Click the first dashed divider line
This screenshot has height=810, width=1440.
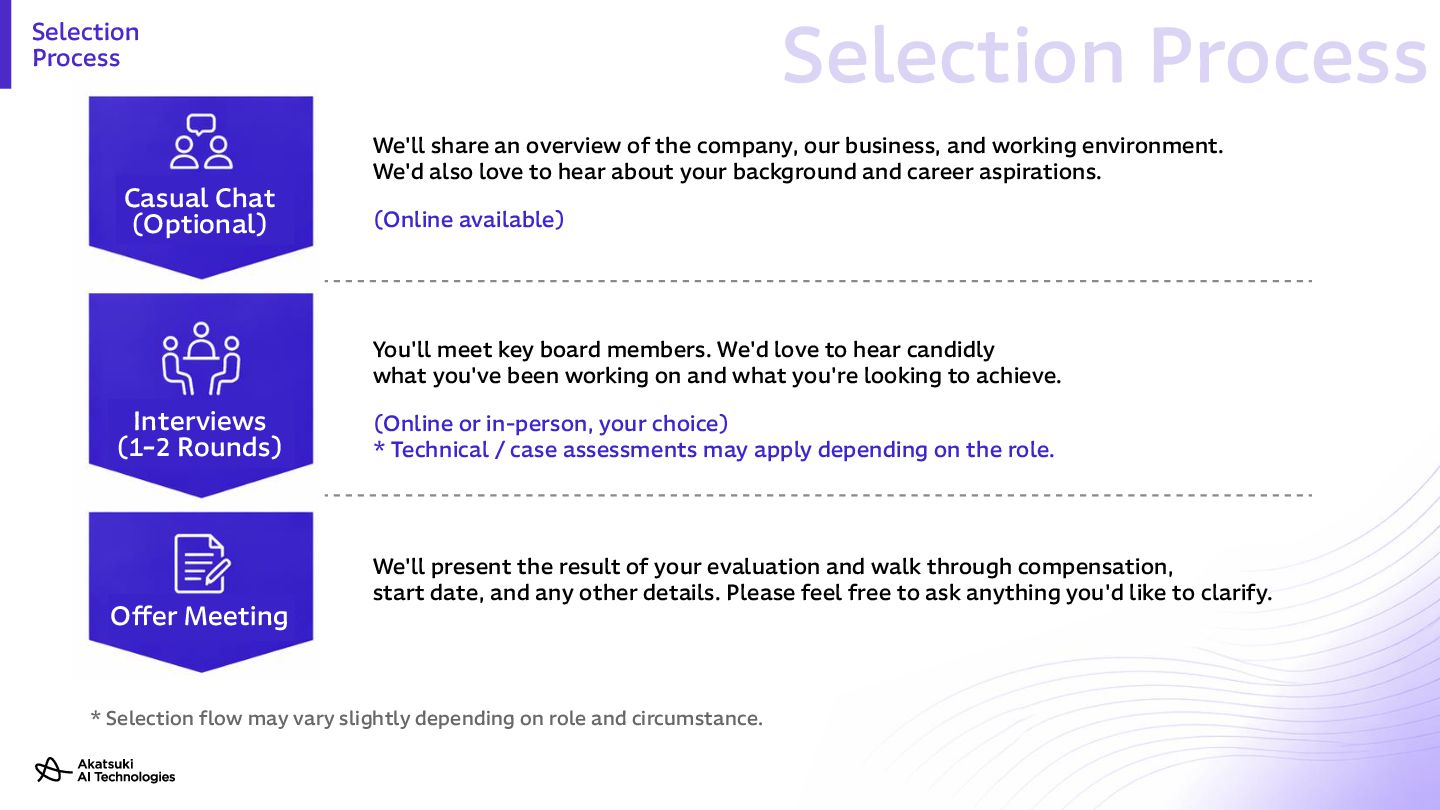coord(818,281)
